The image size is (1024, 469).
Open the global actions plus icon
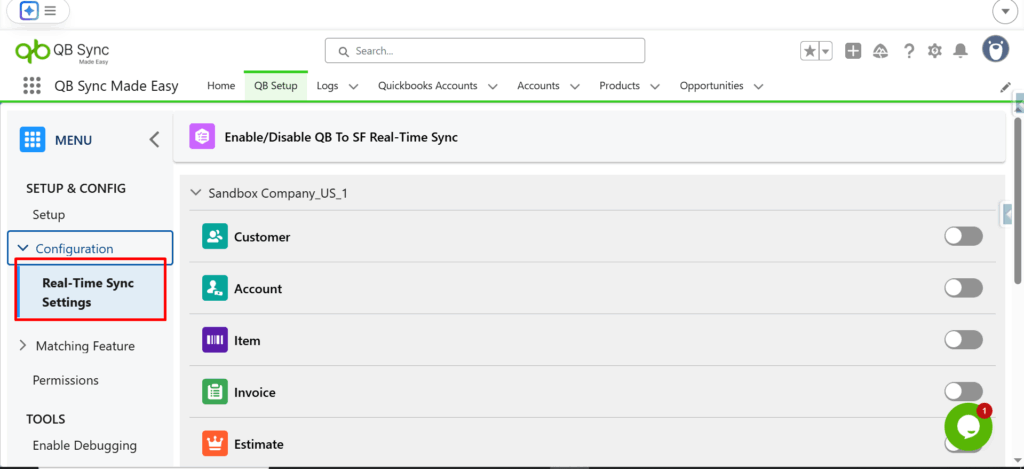(x=853, y=51)
